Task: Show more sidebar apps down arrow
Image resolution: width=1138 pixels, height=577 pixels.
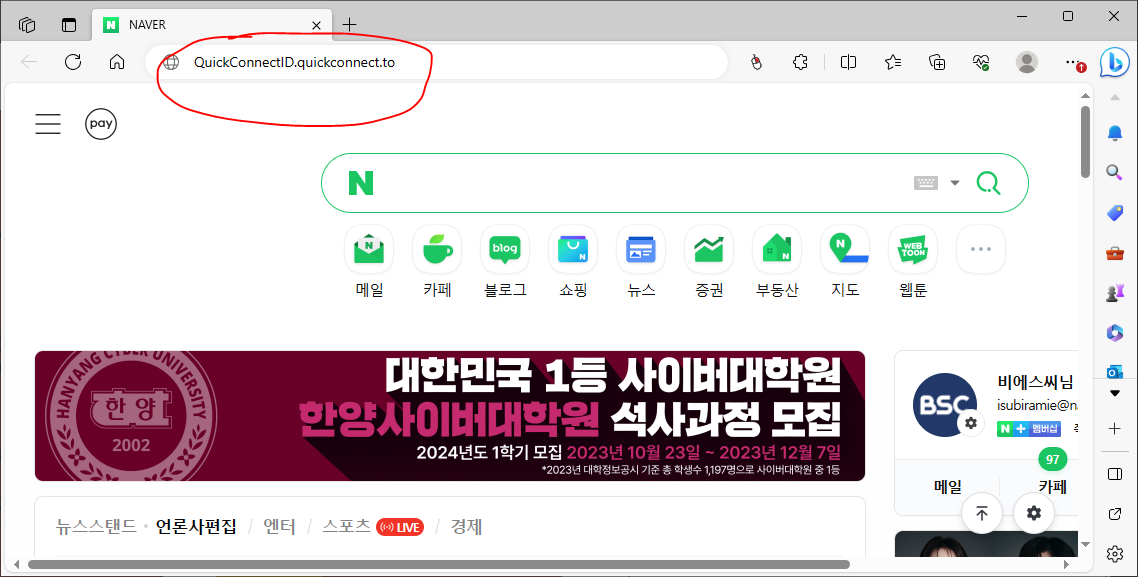Action: pos(1115,393)
